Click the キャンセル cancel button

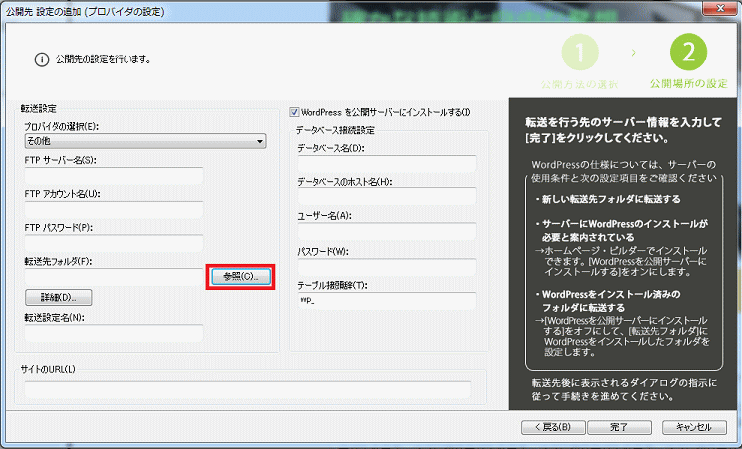tap(686, 427)
